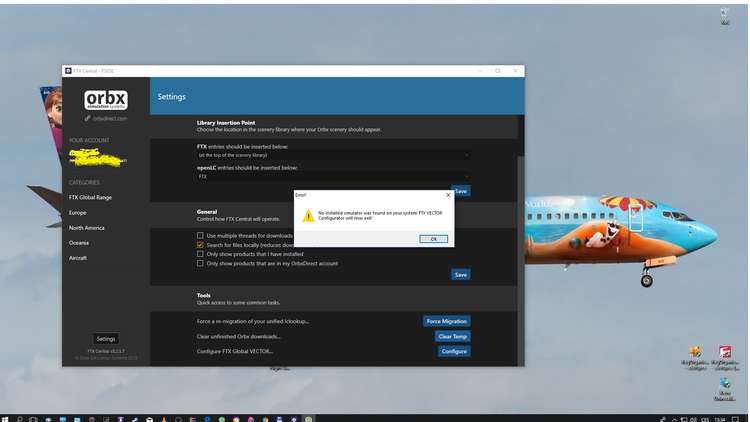Open the North America category

pyautogui.click(x=87, y=228)
